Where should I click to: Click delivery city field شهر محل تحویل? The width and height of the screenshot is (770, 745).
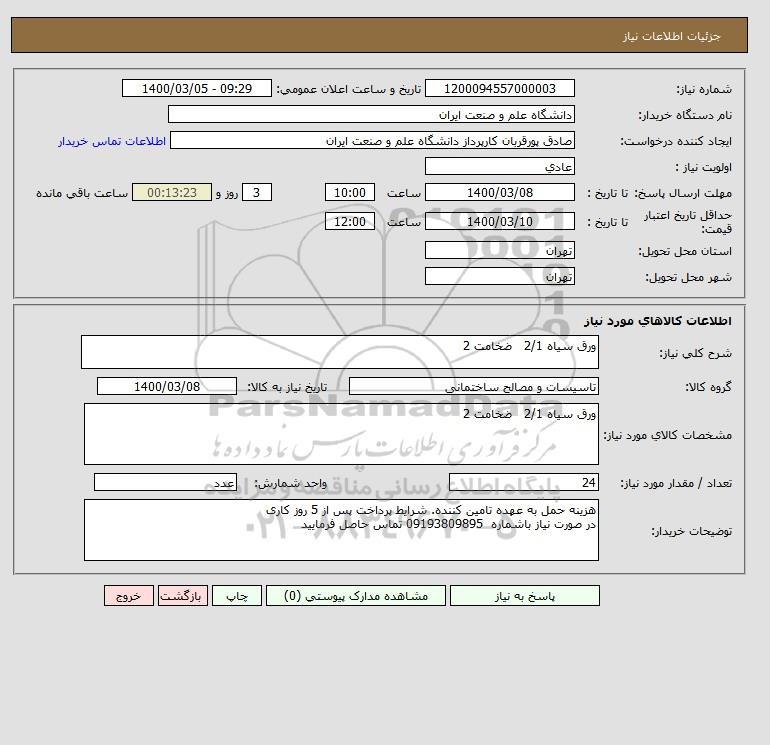pyautogui.click(x=499, y=276)
